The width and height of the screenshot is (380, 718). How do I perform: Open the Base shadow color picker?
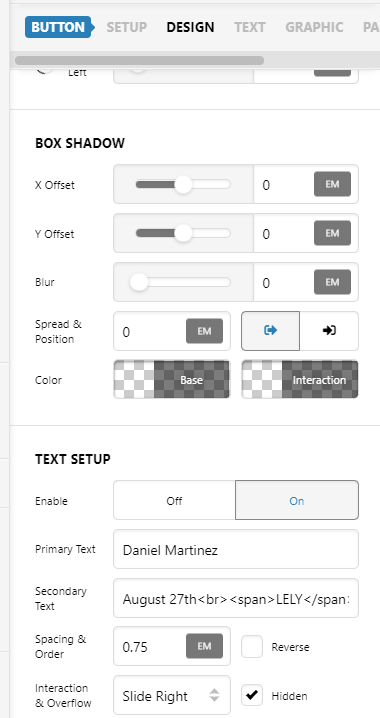pos(172,380)
